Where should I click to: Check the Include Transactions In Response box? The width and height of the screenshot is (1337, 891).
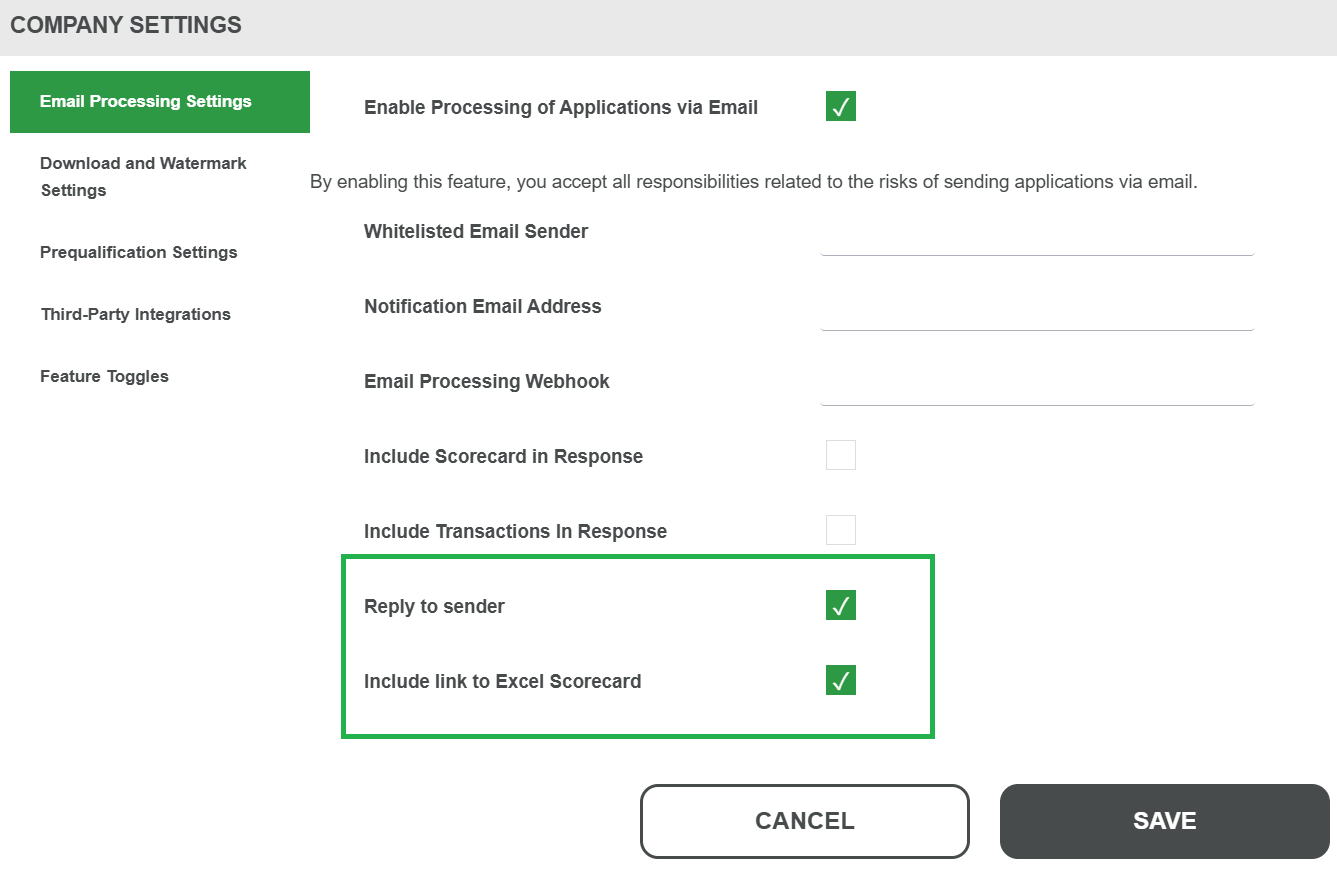pyautogui.click(x=840, y=530)
